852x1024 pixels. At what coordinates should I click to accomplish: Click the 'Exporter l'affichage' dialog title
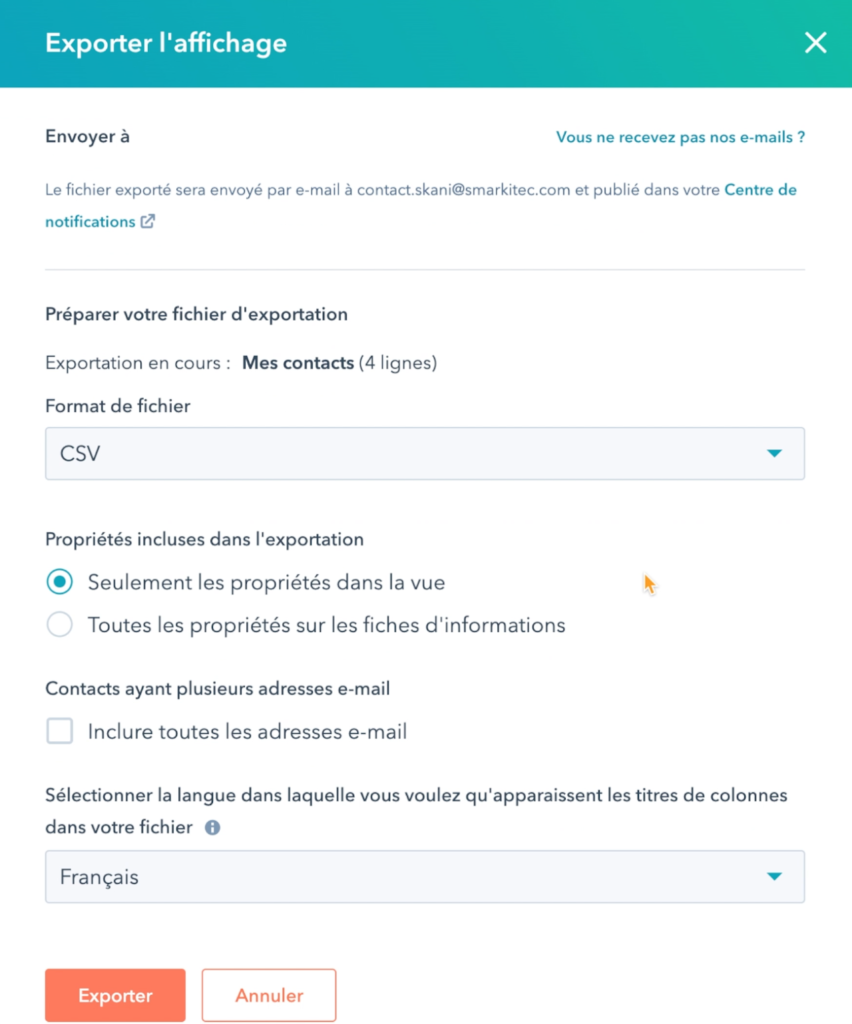166,43
